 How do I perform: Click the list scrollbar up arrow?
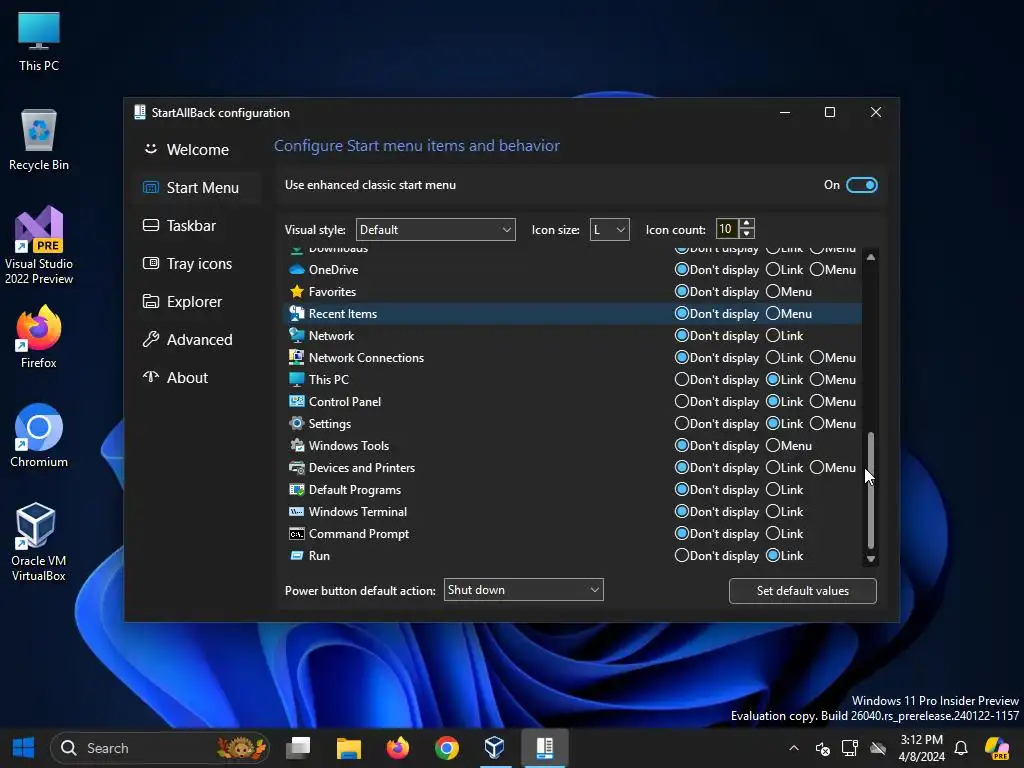click(871, 257)
